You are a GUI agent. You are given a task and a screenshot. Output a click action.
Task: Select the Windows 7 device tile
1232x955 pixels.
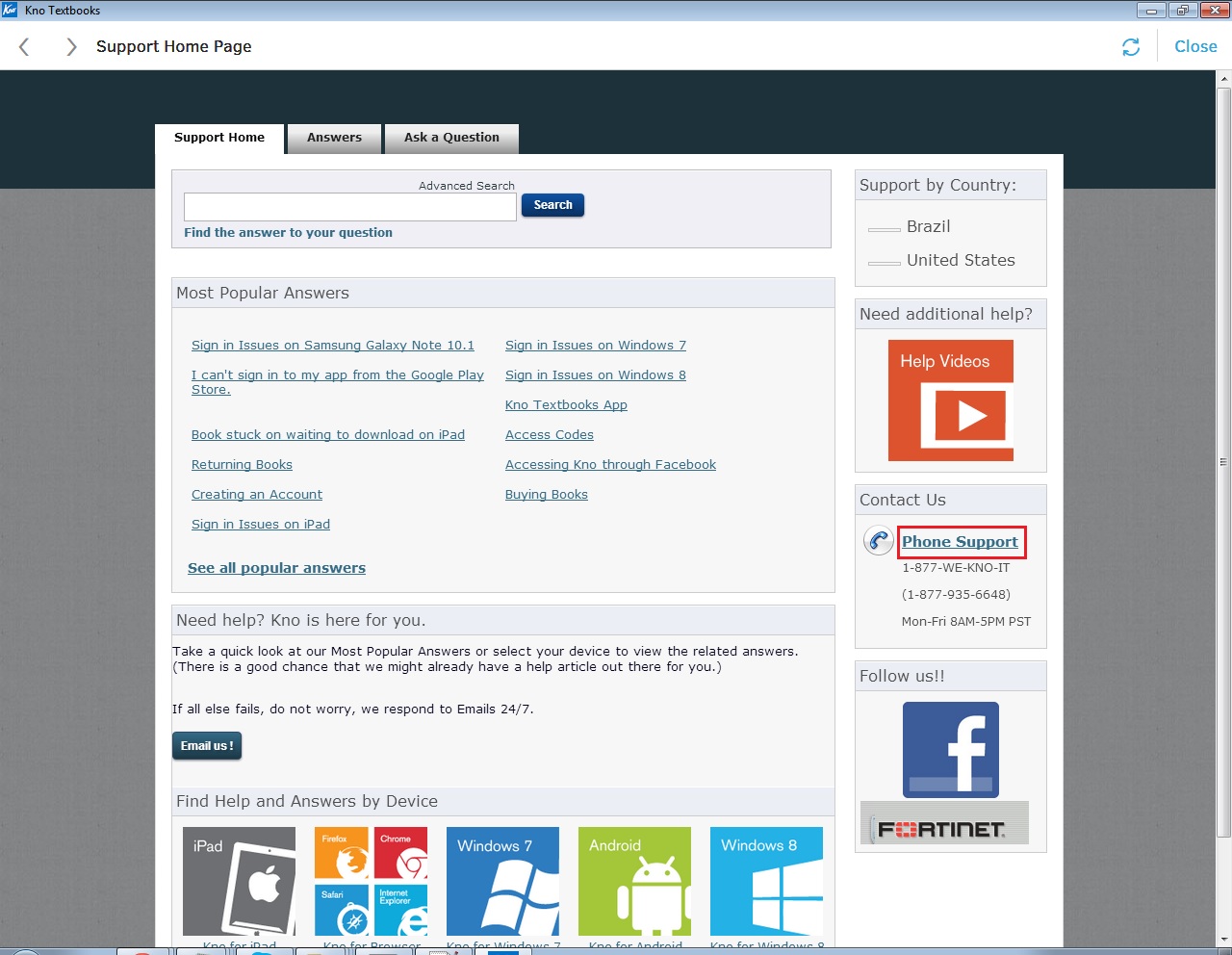click(x=502, y=881)
